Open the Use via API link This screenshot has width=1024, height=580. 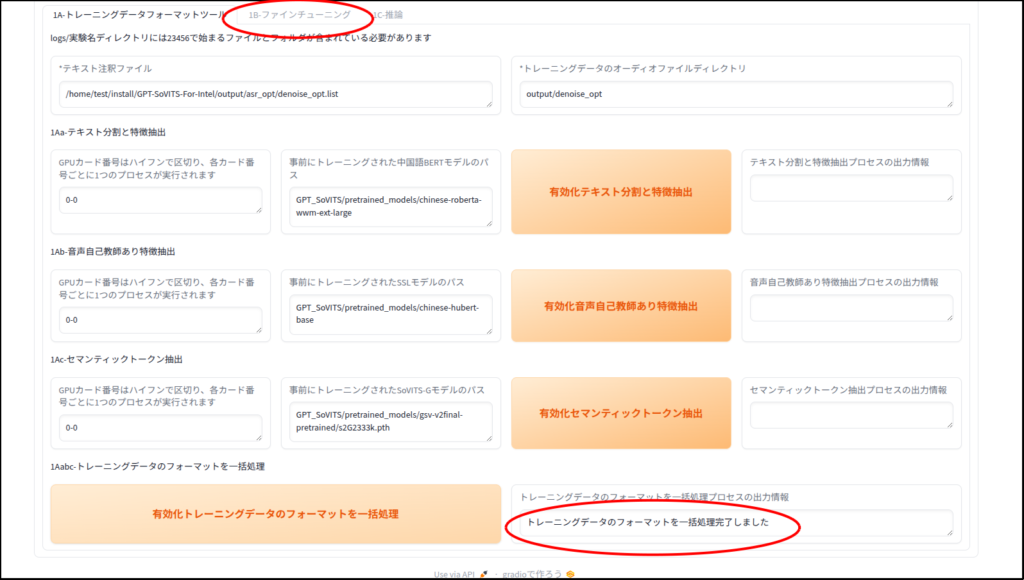[455, 574]
